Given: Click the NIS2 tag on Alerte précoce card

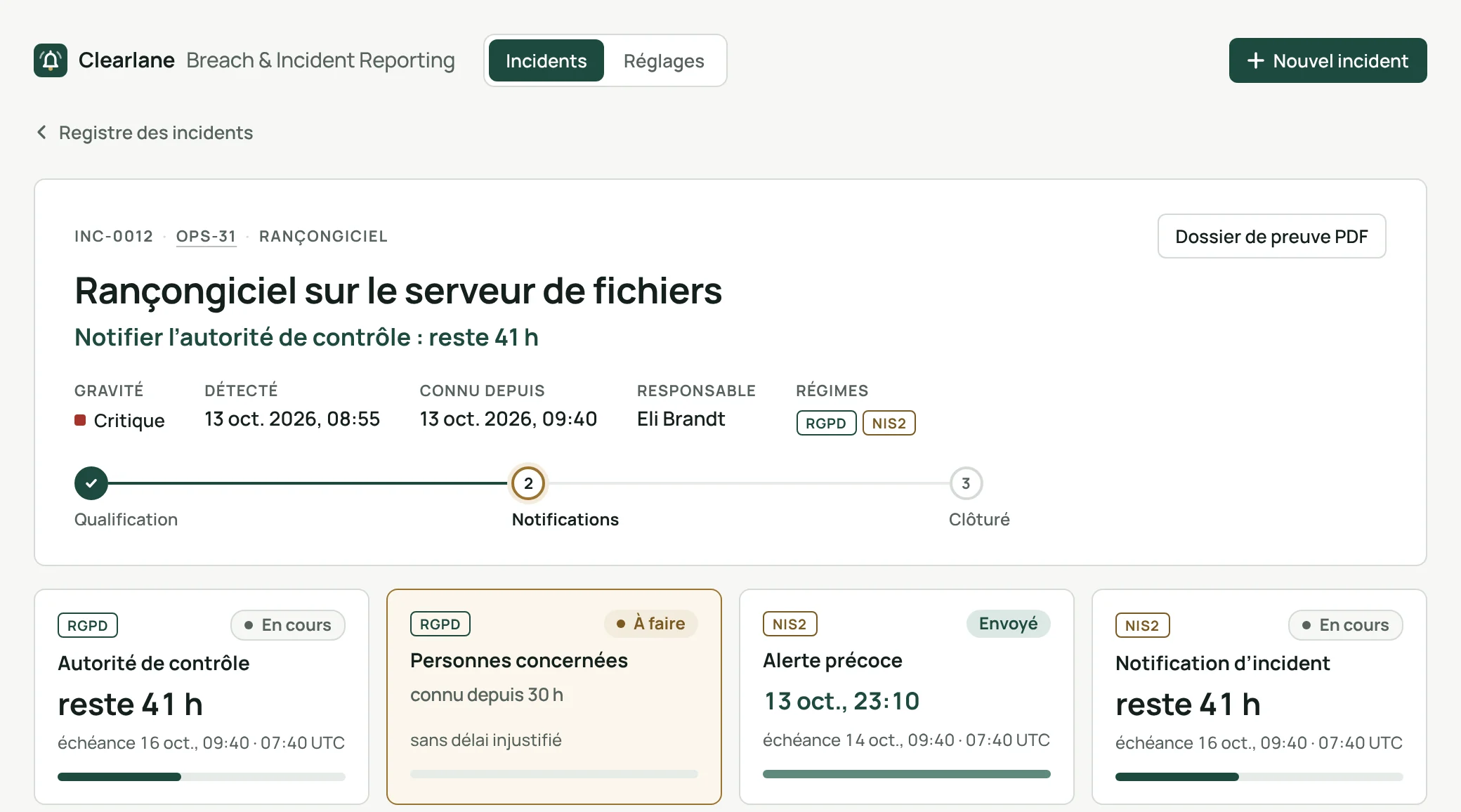Looking at the screenshot, I should 790,624.
